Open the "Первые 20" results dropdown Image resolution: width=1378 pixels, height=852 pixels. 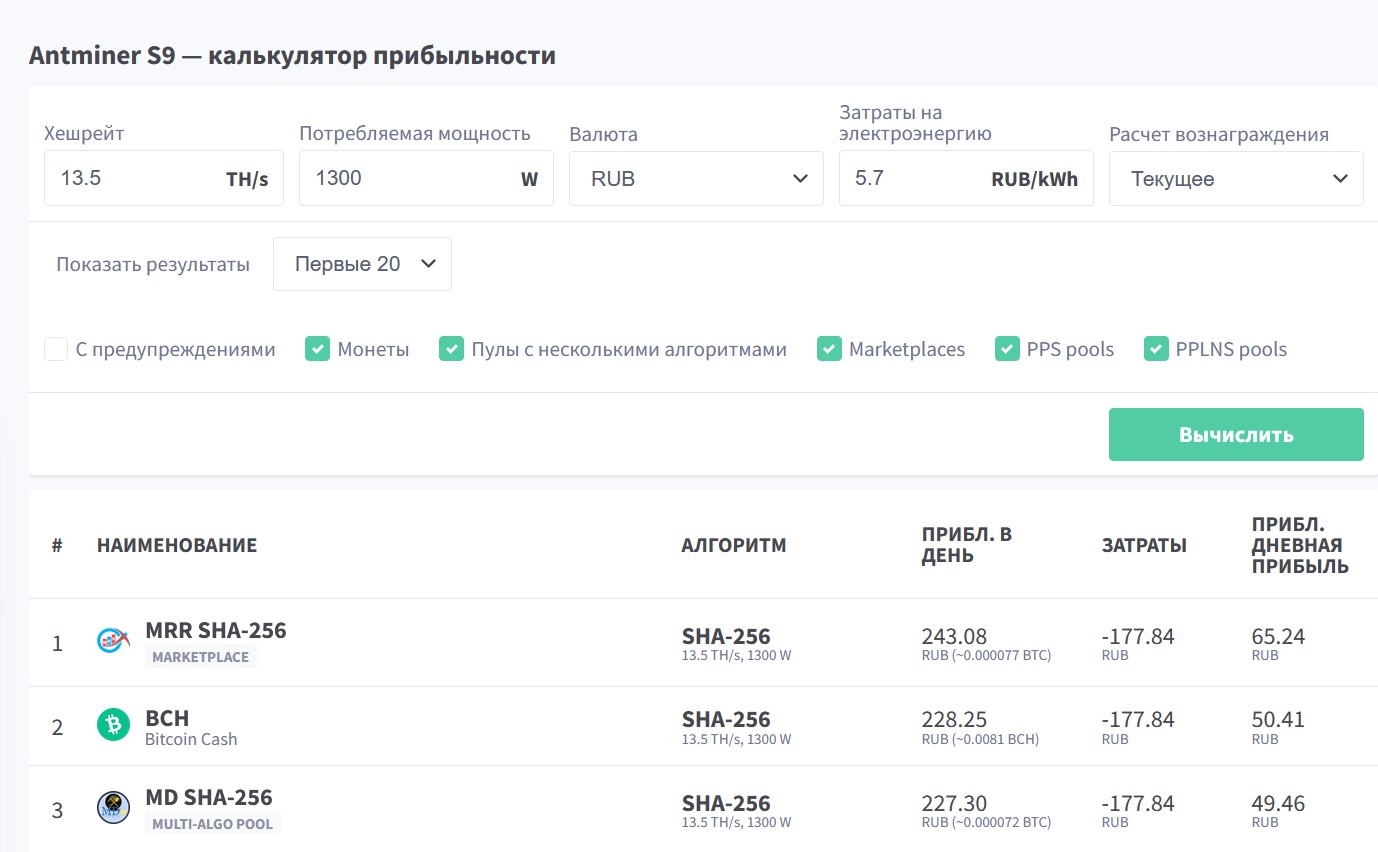[x=362, y=264]
